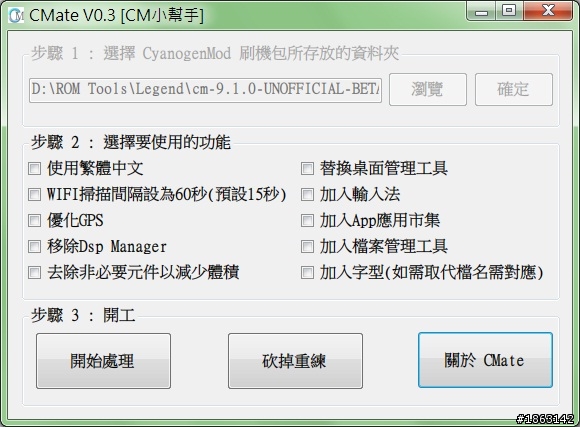Click the 開始處理 button

(x=104, y=361)
